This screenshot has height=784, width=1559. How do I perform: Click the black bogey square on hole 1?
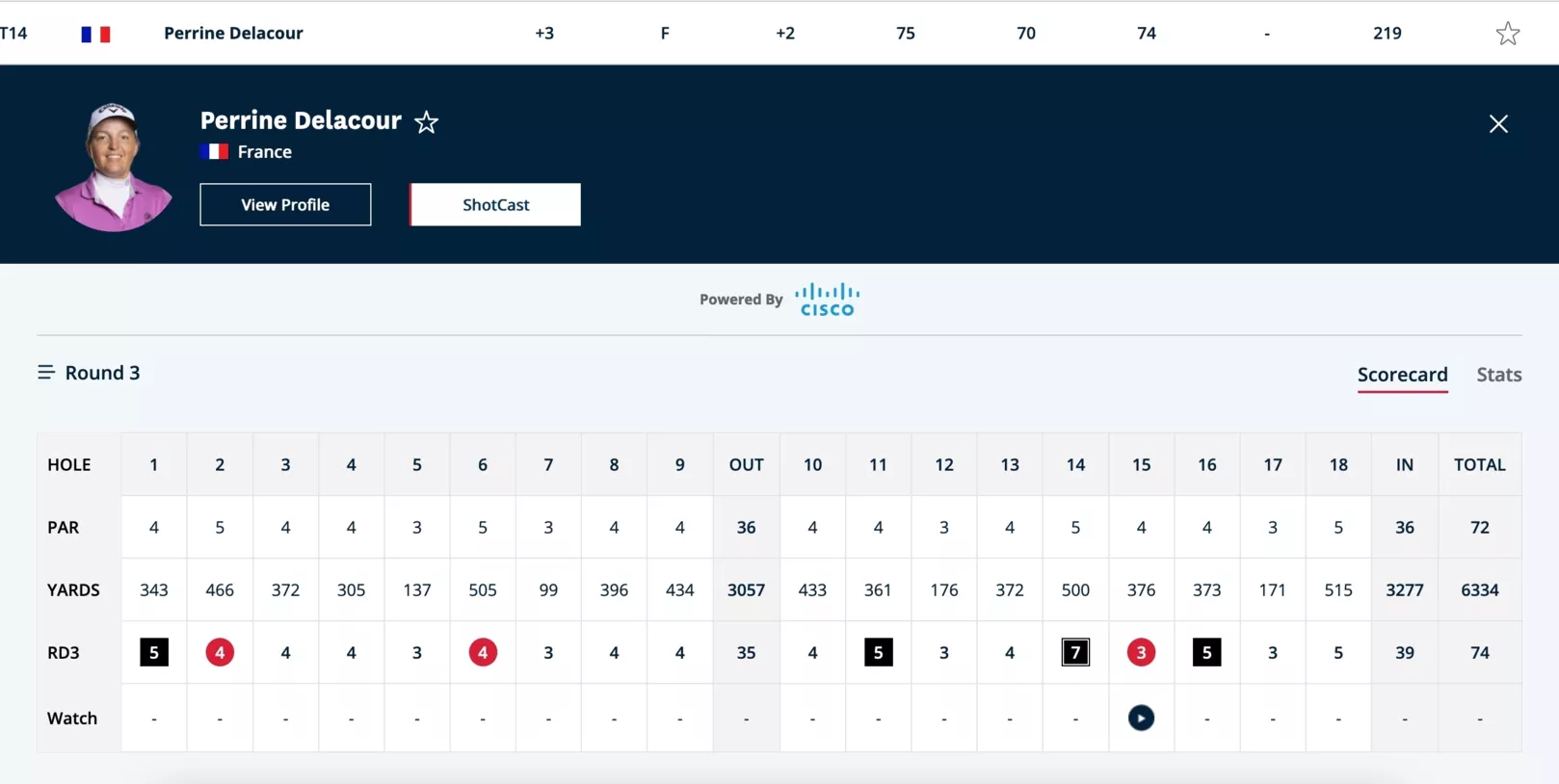pyautogui.click(x=154, y=652)
